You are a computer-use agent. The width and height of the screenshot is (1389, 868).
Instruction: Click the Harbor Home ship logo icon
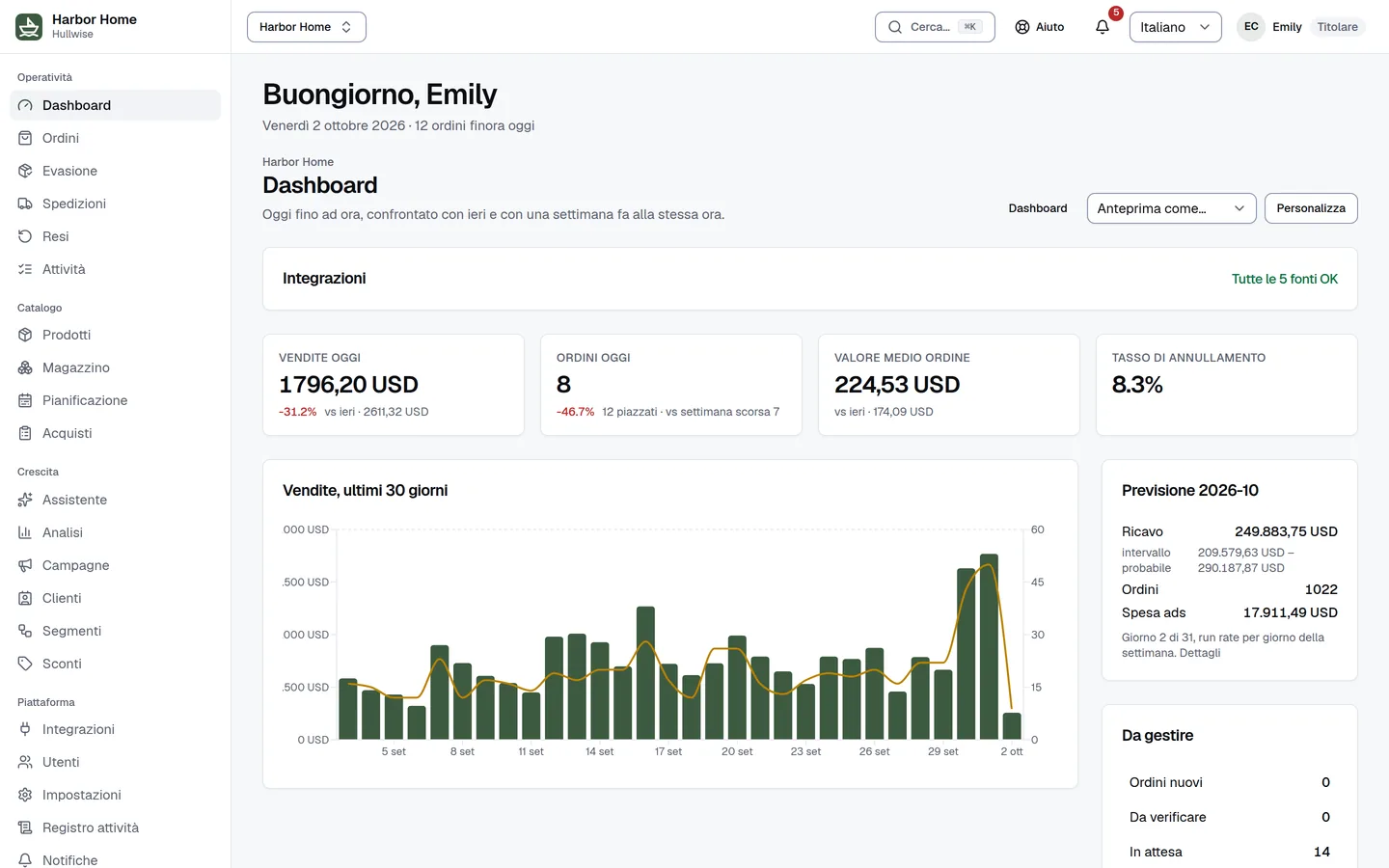coord(29,27)
